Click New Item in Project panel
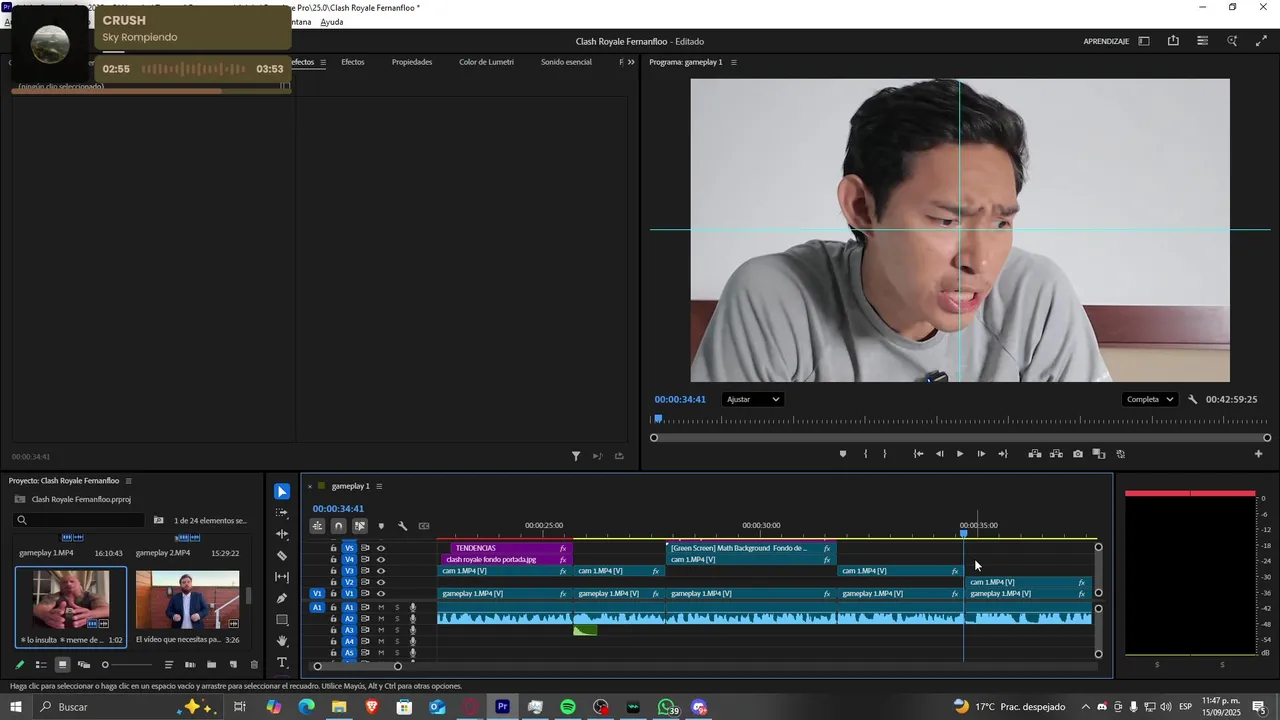The height and width of the screenshot is (720, 1280). point(233,665)
